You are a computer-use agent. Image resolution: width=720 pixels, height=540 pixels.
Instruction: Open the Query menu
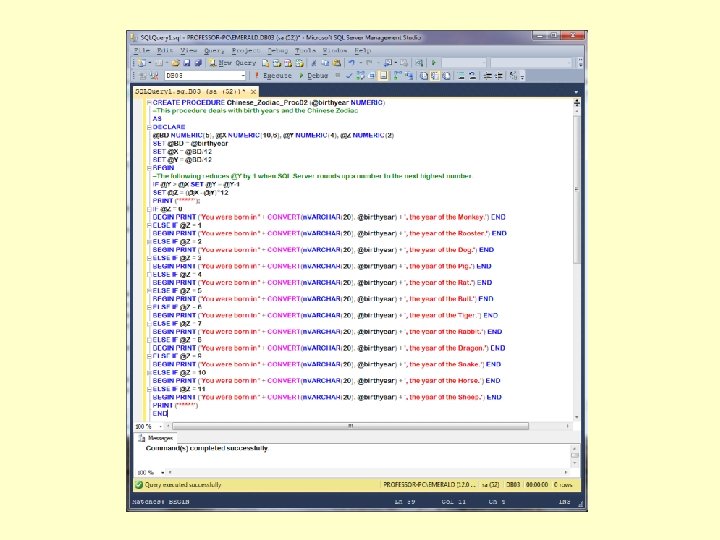(x=214, y=50)
